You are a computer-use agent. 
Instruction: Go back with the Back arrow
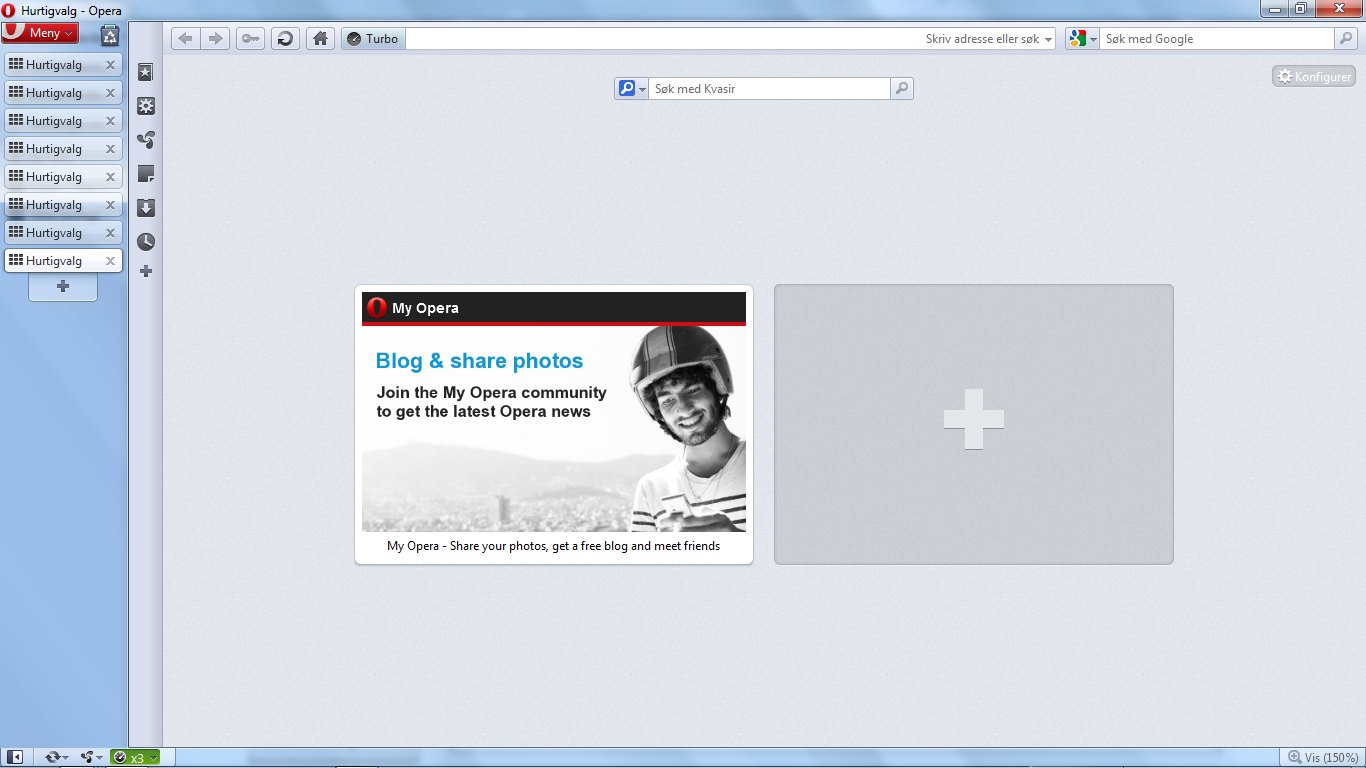(186, 39)
